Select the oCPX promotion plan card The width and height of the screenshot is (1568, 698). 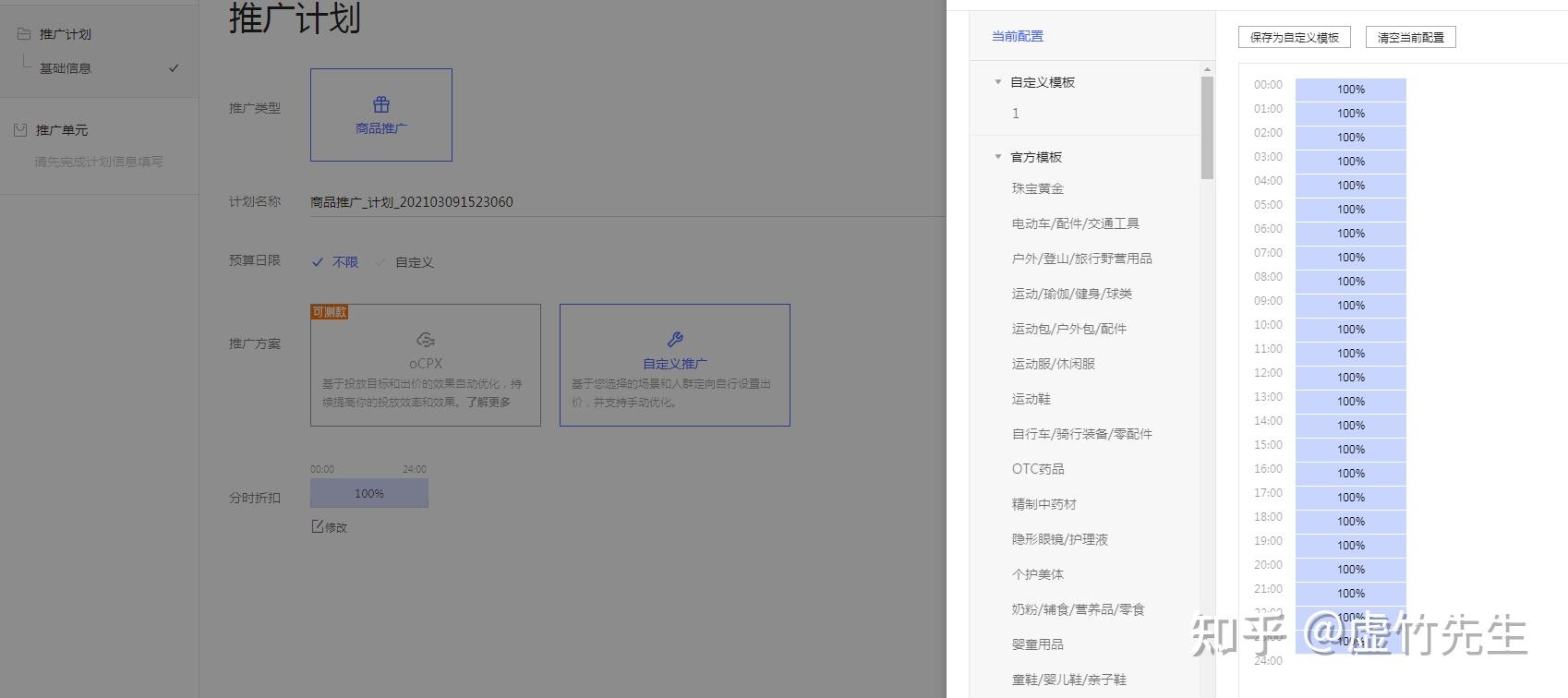[x=426, y=365]
